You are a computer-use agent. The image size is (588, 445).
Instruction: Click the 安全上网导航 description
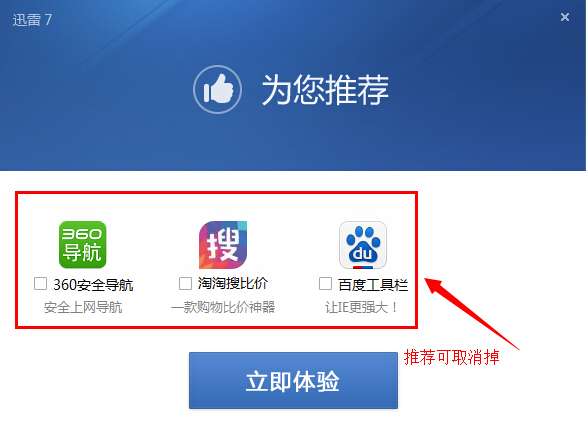pos(83,307)
